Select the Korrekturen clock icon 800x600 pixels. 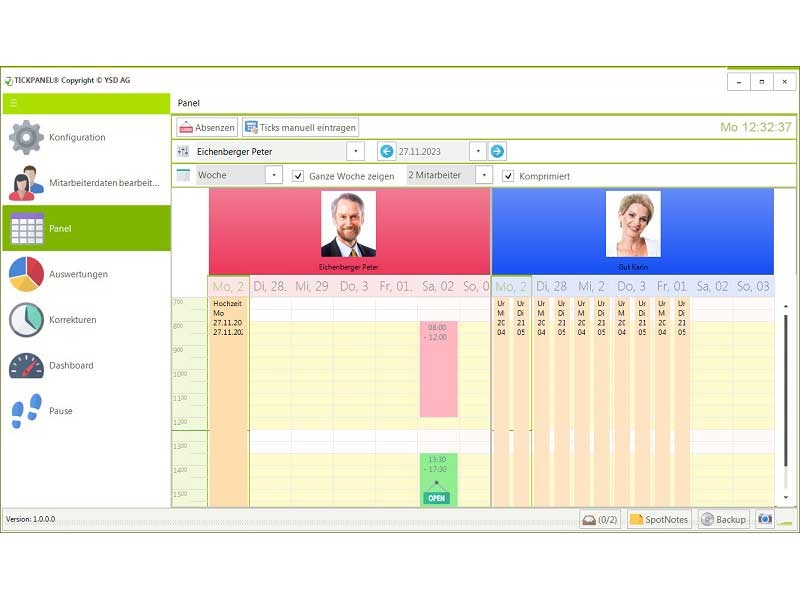26,320
